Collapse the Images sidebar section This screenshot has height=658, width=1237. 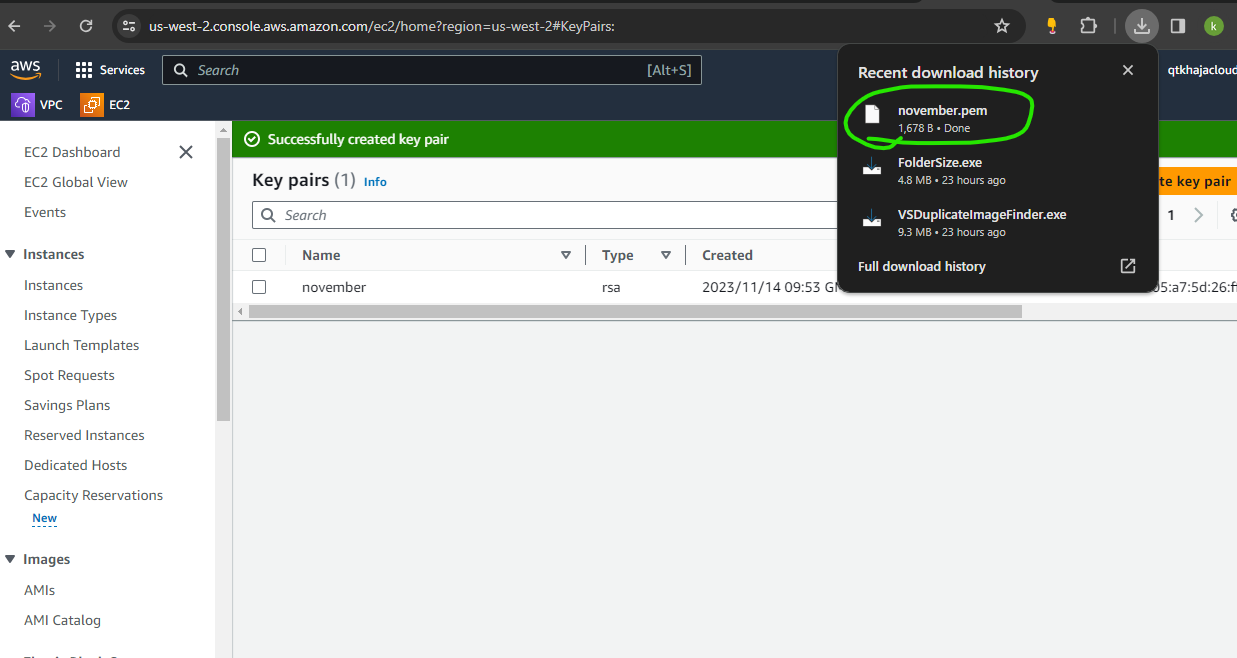(x=10, y=559)
